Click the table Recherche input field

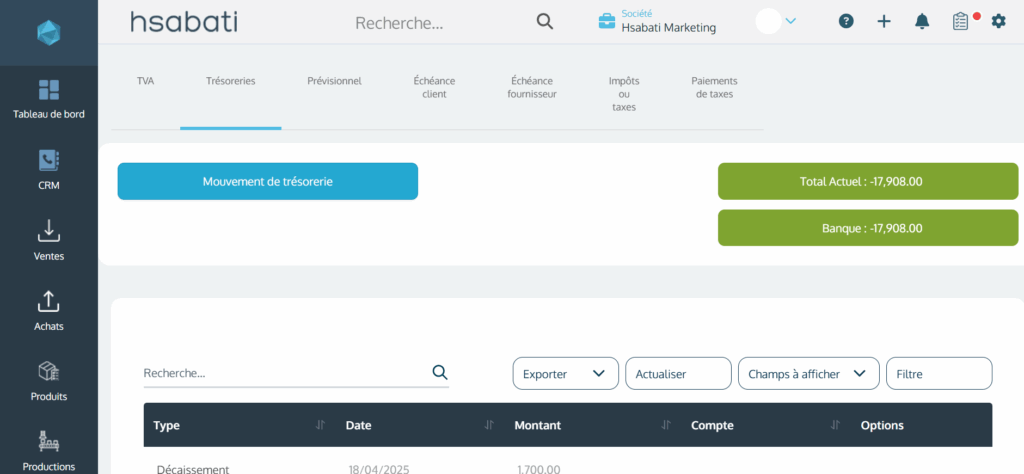(285, 373)
